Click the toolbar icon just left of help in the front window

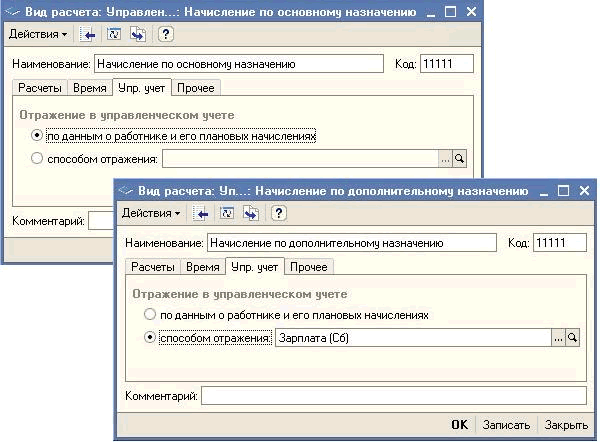click(250, 213)
